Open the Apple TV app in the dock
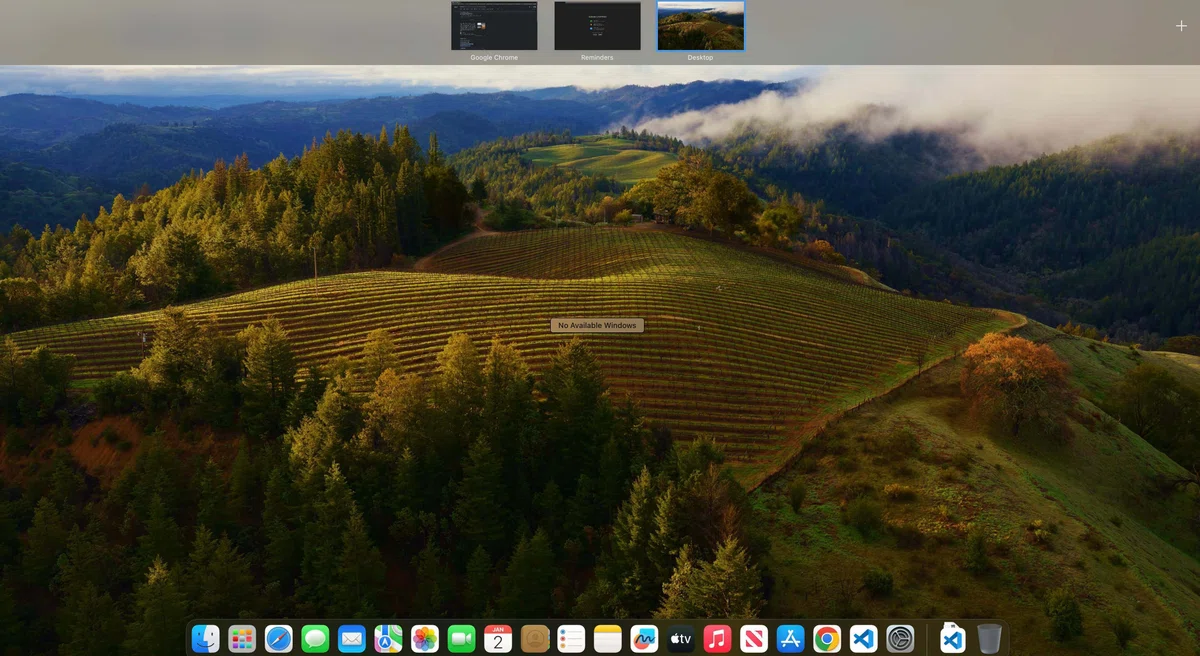This screenshot has width=1200, height=656. (681, 638)
